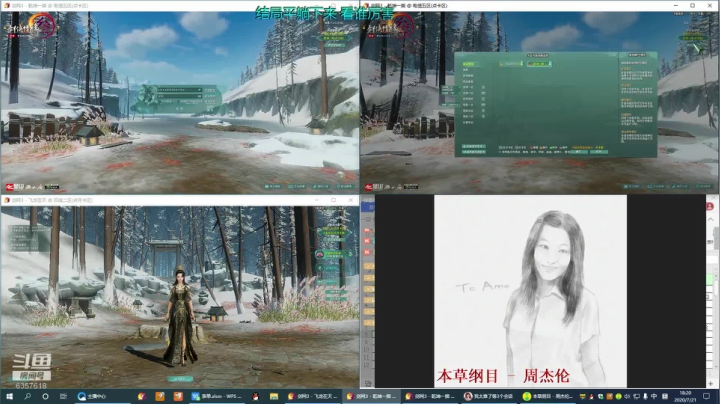The image size is (720, 404).
Task: Click the first yellow sidebar icon in WPS
Action: (368, 266)
